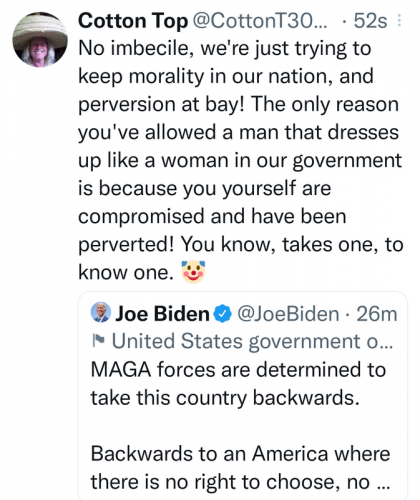
Task: Click 'perverted! You know, takes one' line
Action: tap(241, 245)
